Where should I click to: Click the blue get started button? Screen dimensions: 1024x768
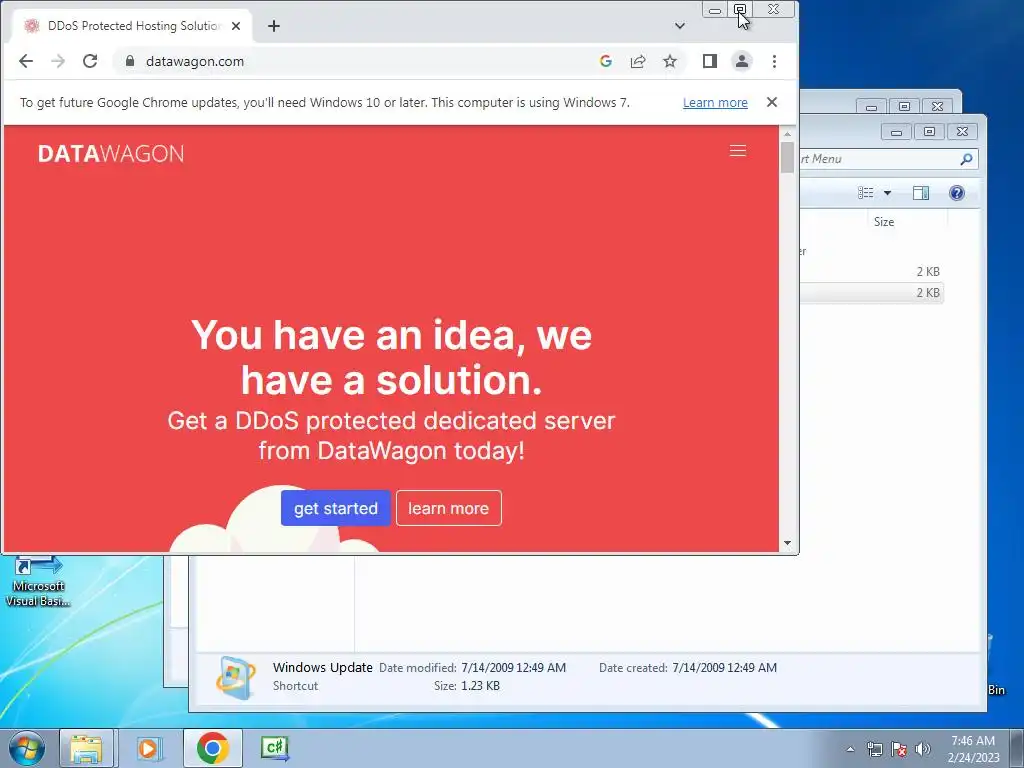(336, 508)
